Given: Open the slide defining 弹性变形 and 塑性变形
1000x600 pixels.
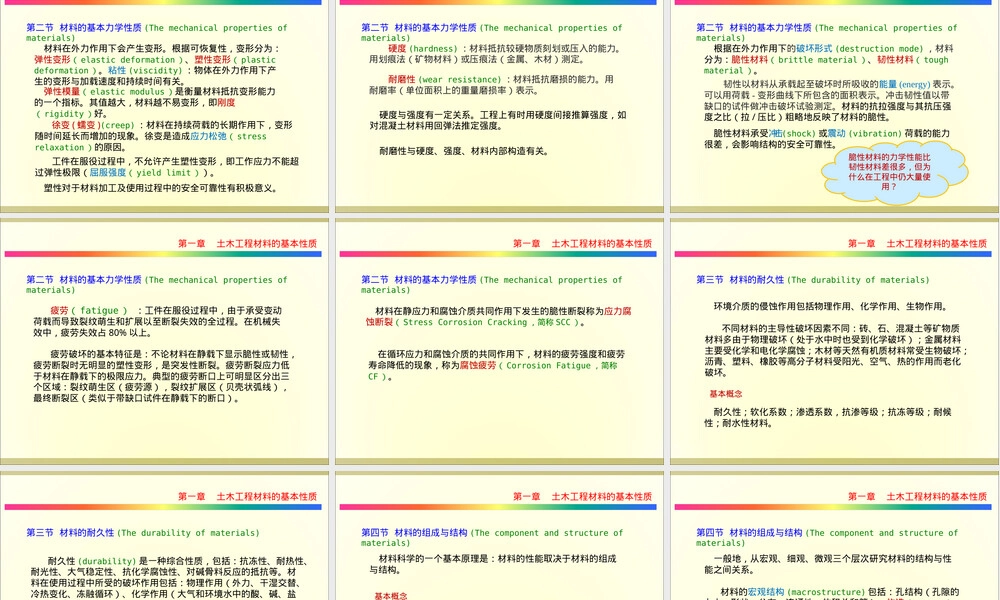Looking at the screenshot, I should pyautogui.click(x=165, y=106).
